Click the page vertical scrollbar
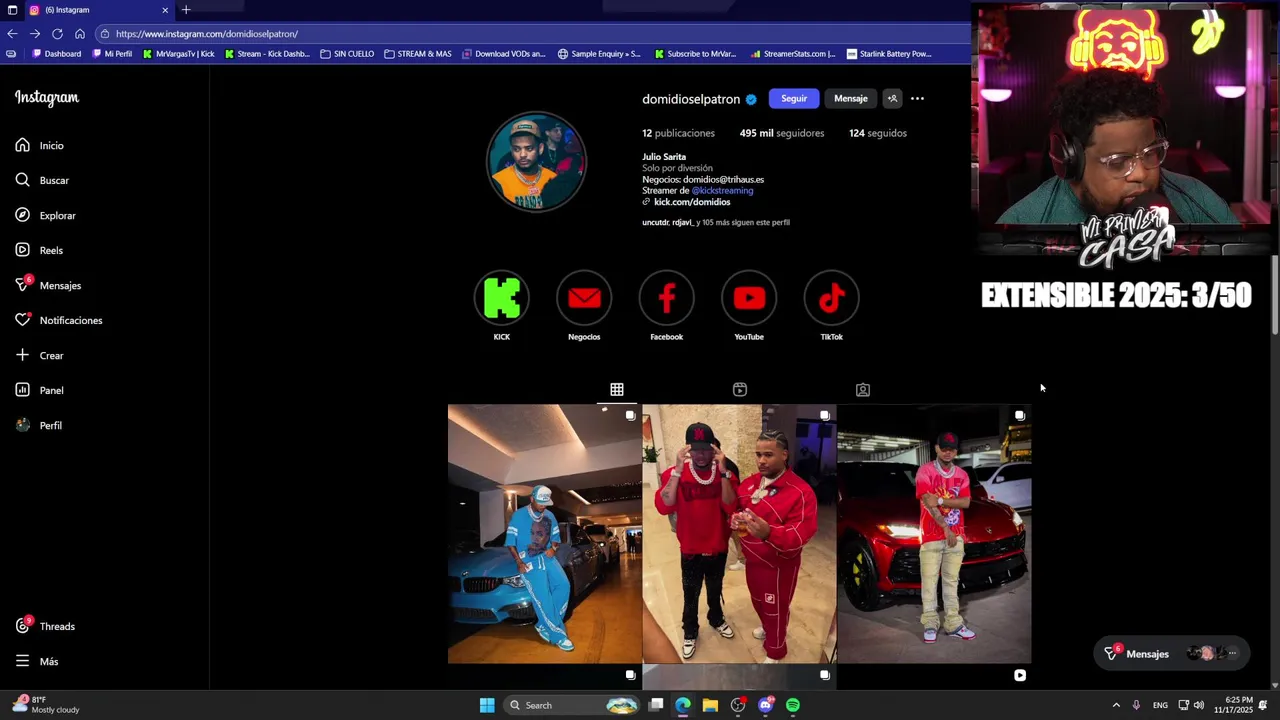 [x=1274, y=295]
